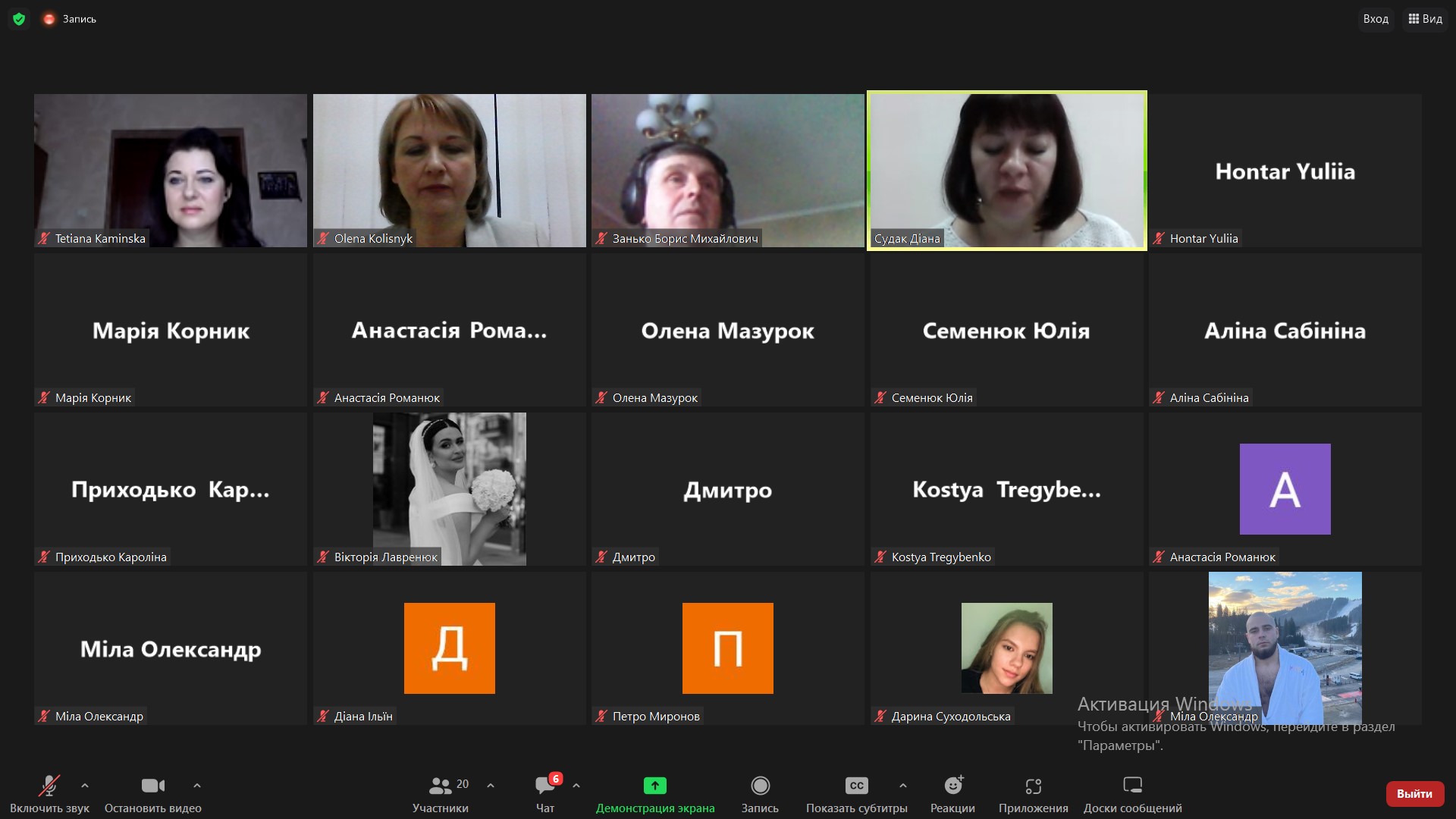Expand video options arrow beside camera
1456x819 pixels.
pos(197,786)
